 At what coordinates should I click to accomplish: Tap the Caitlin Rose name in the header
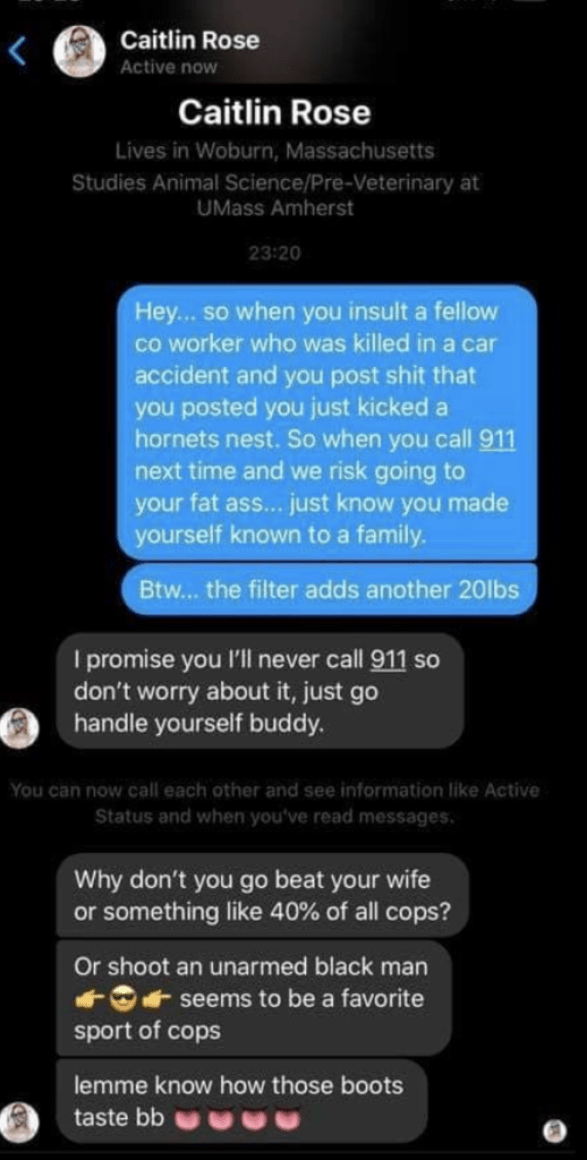(x=190, y=41)
